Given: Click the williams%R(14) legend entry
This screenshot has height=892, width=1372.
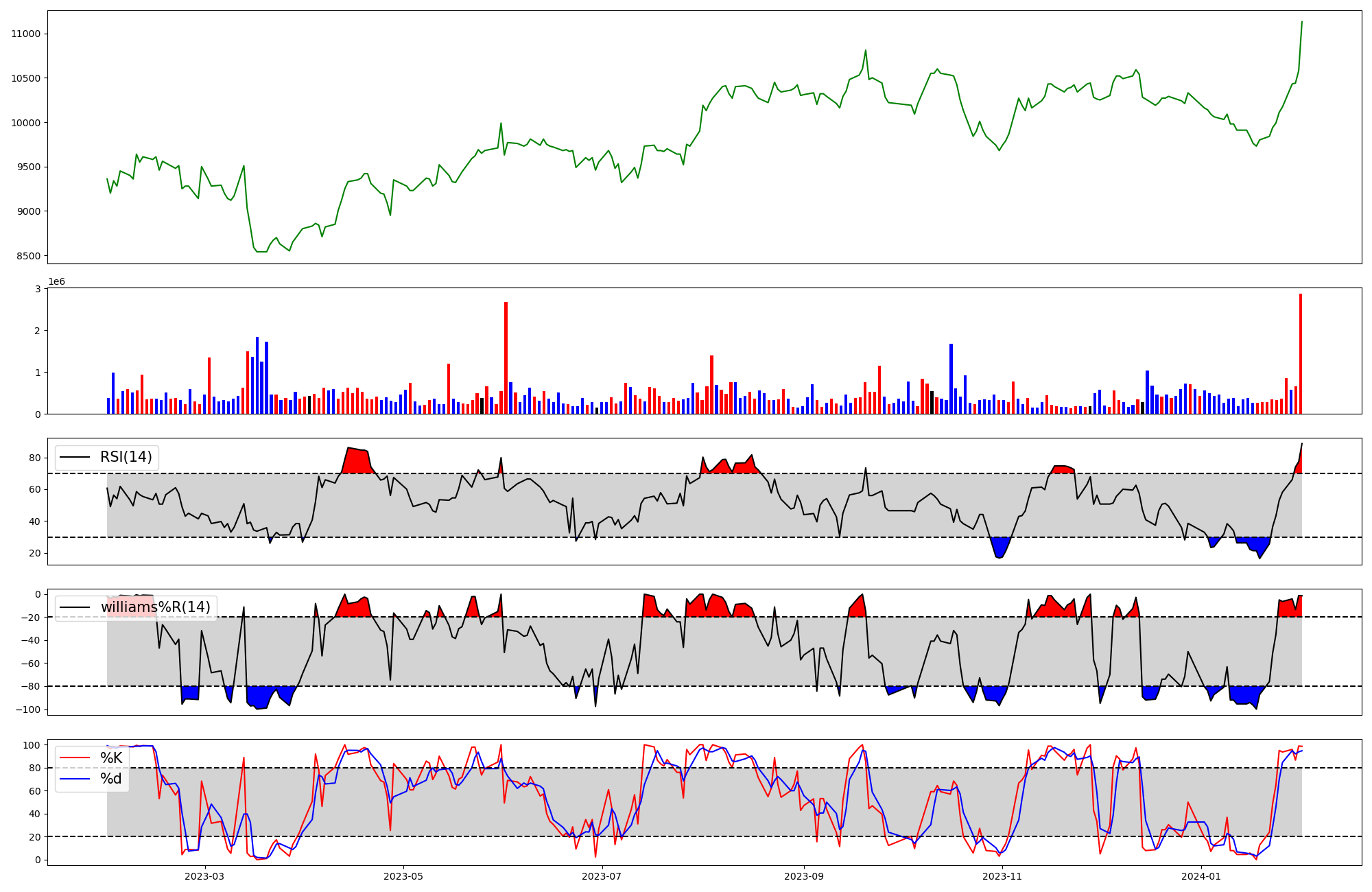Looking at the screenshot, I should point(155,607).
